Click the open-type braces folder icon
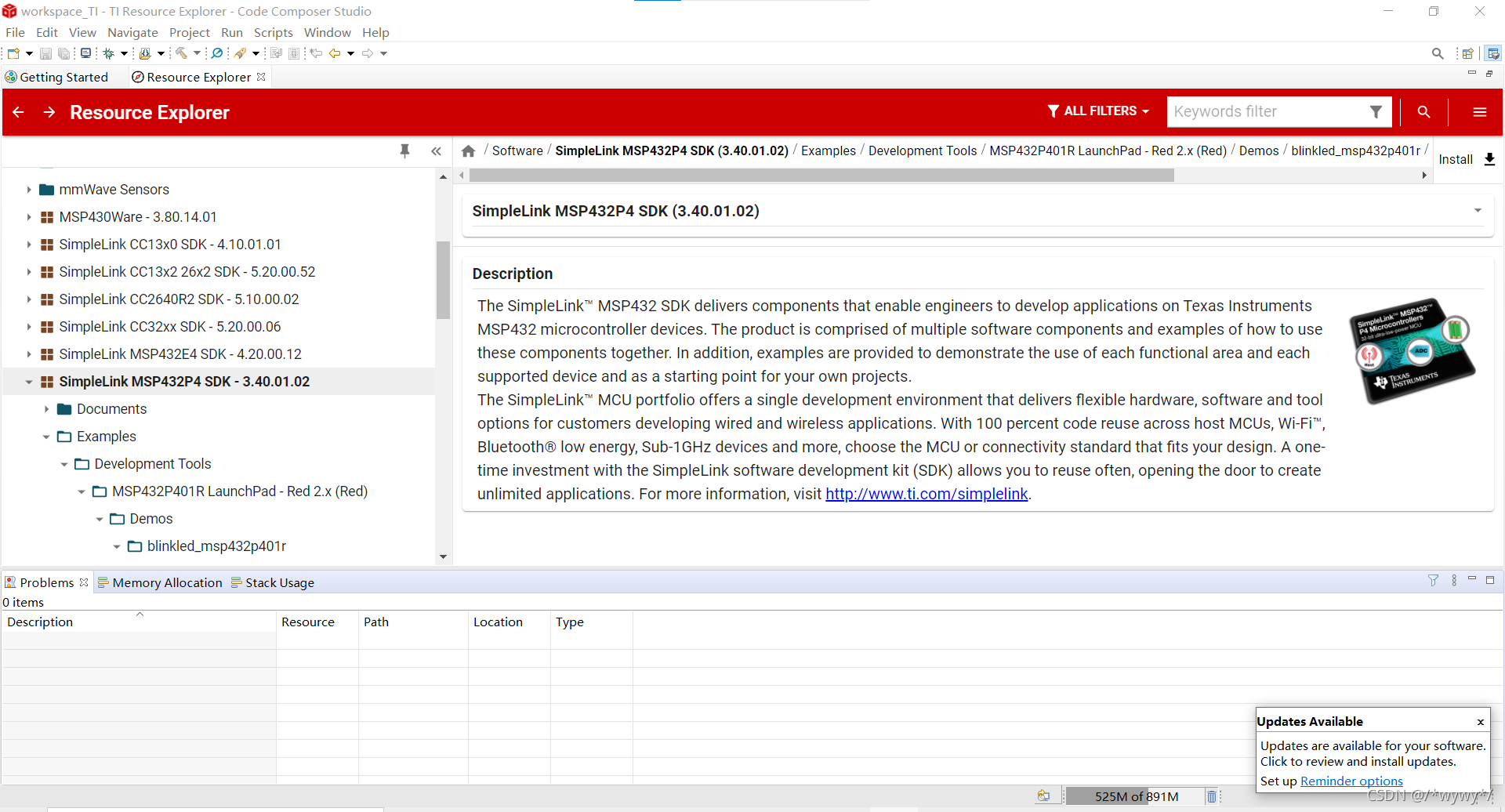This screenshot has width=1505, height=812. tap(145, 53)
